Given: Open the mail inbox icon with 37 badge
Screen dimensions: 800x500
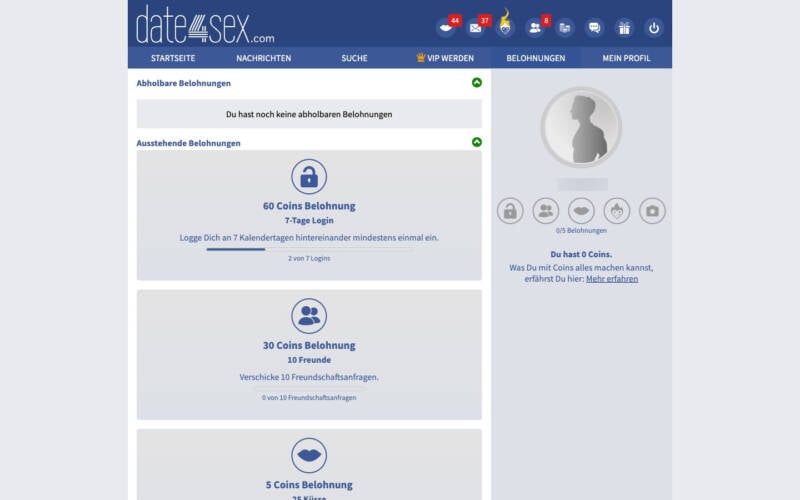Looking at the screenshot, I should point(476,28).
